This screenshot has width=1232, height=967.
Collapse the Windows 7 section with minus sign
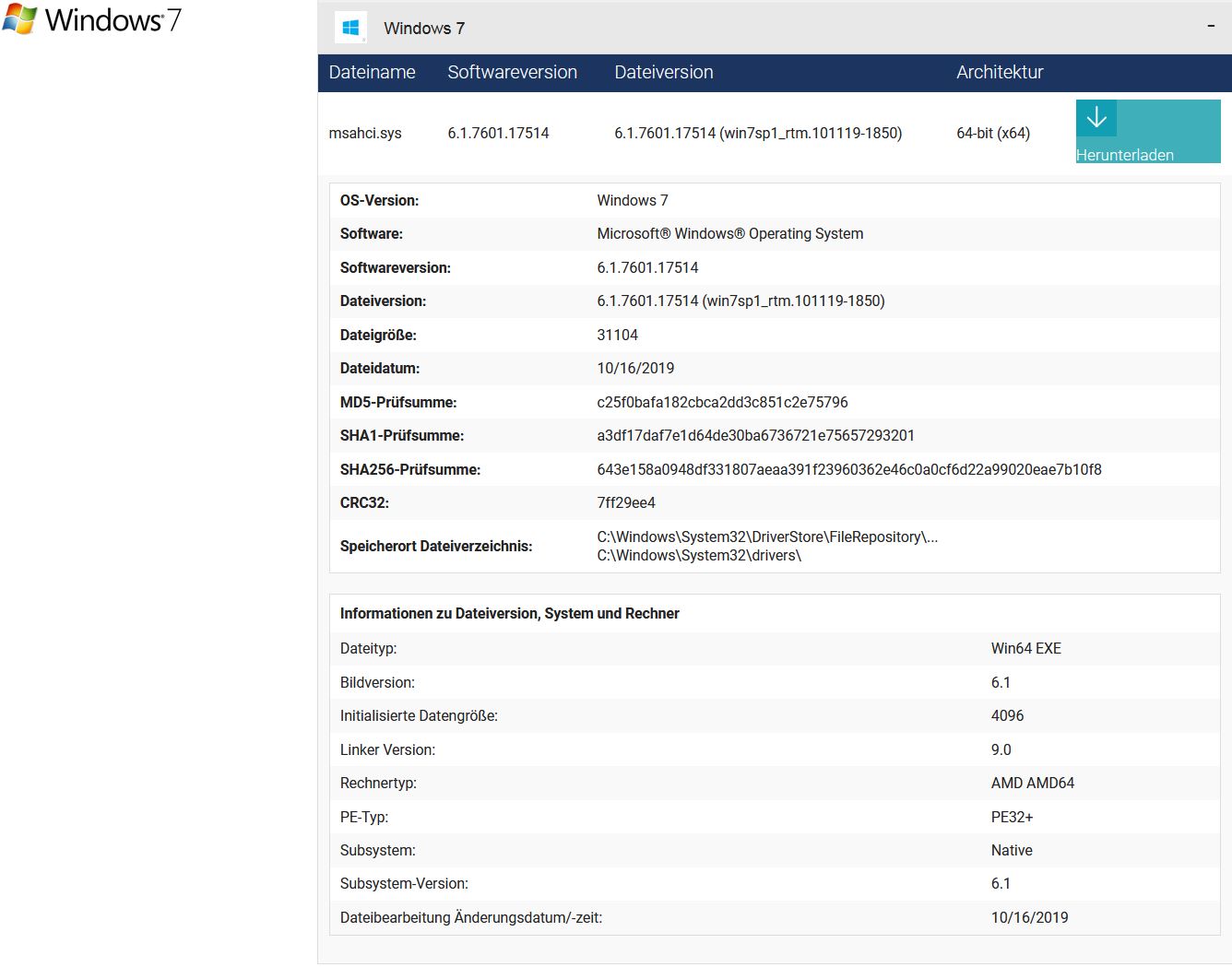[1211, 27]
